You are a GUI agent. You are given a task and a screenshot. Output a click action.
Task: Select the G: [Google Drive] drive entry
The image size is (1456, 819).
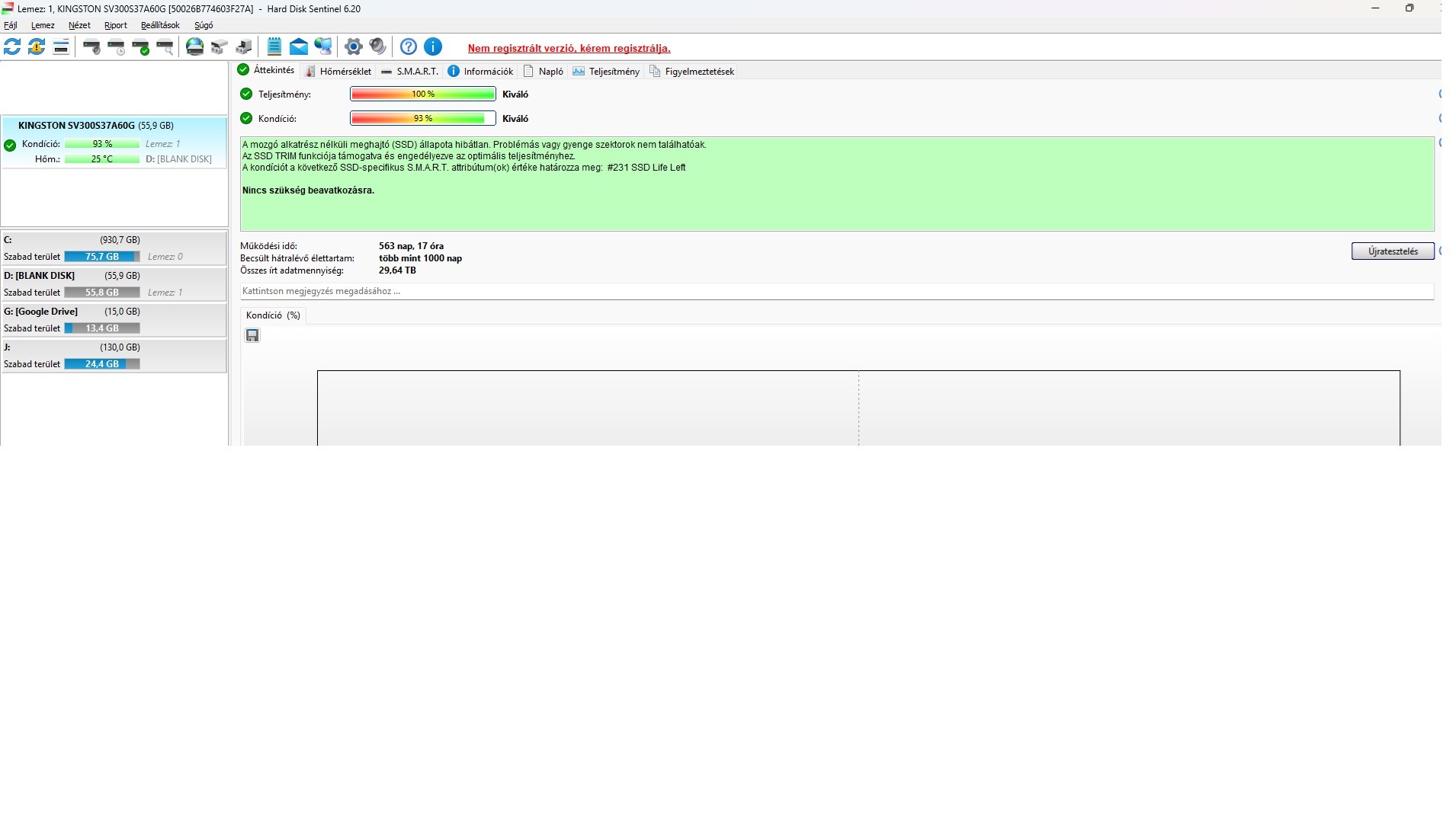pos(114,320)
